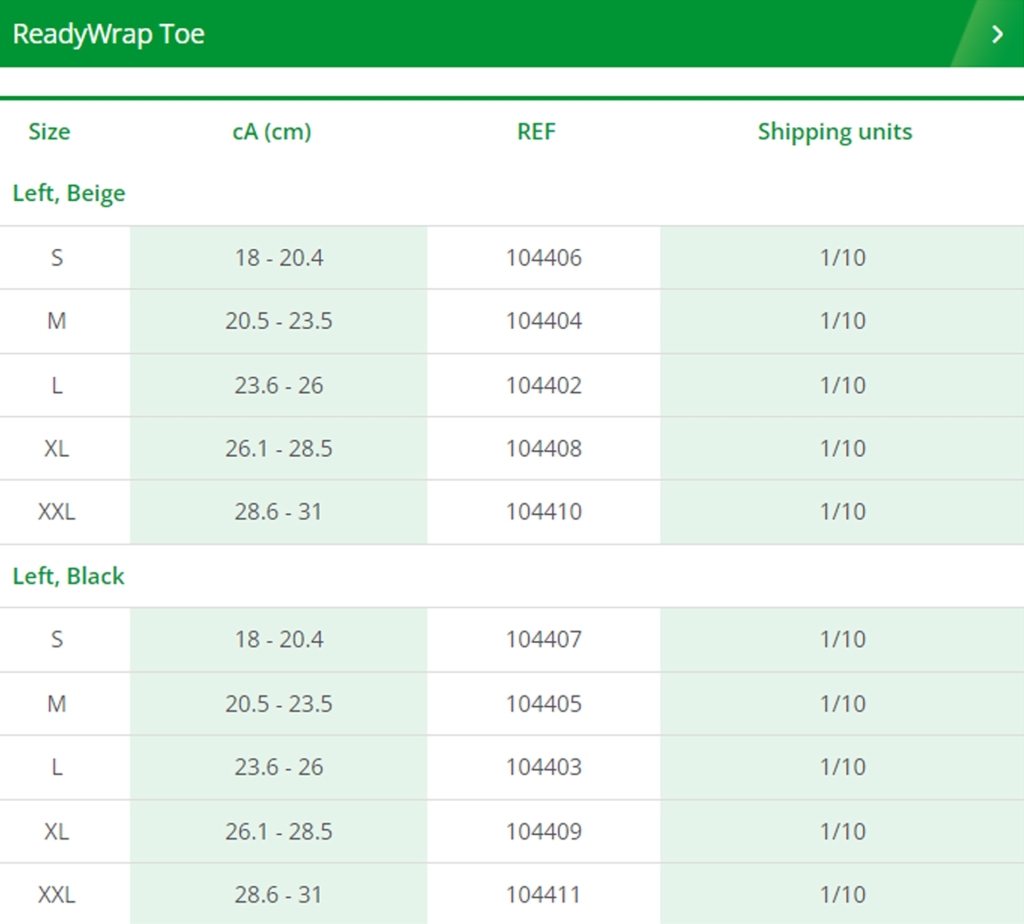Screen dimensions: 1024x924
Task: Select 20.5 - 23.5 in the 104404 row
Action: 279,321
